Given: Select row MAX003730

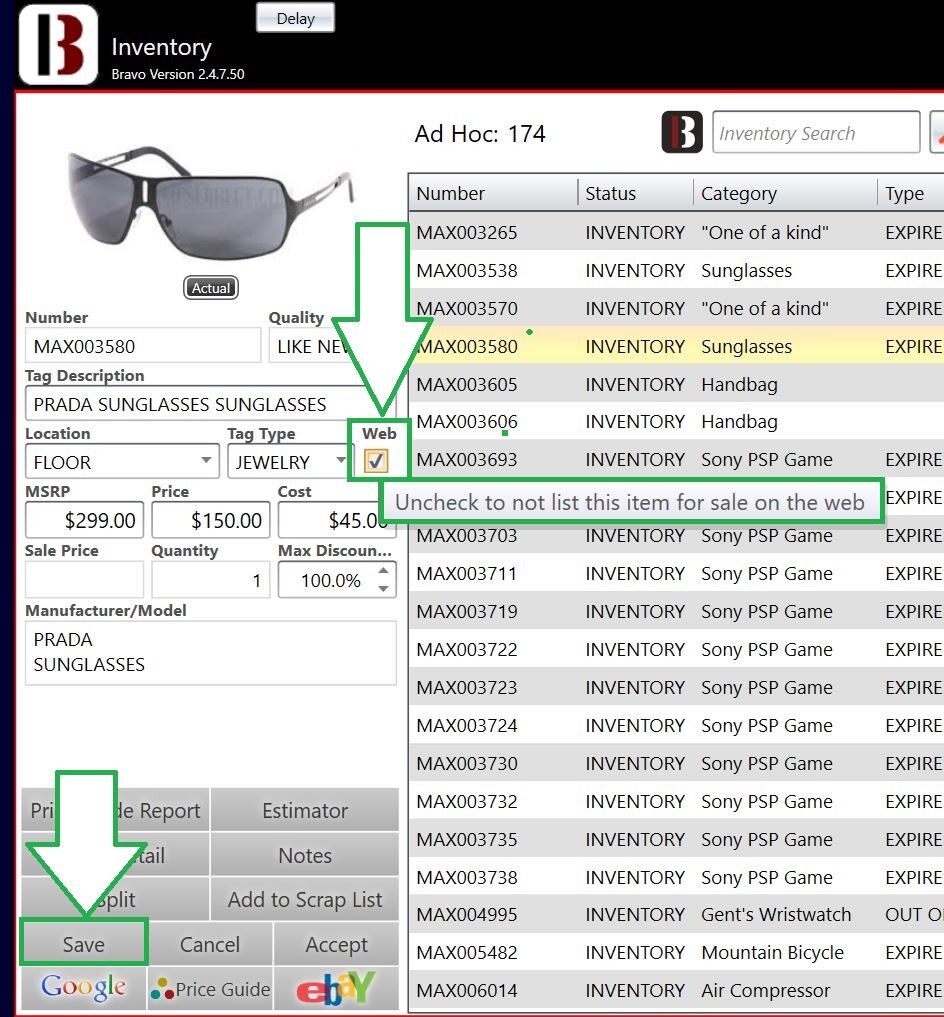Looking at the screenshot, I should [x=677, y=763].
